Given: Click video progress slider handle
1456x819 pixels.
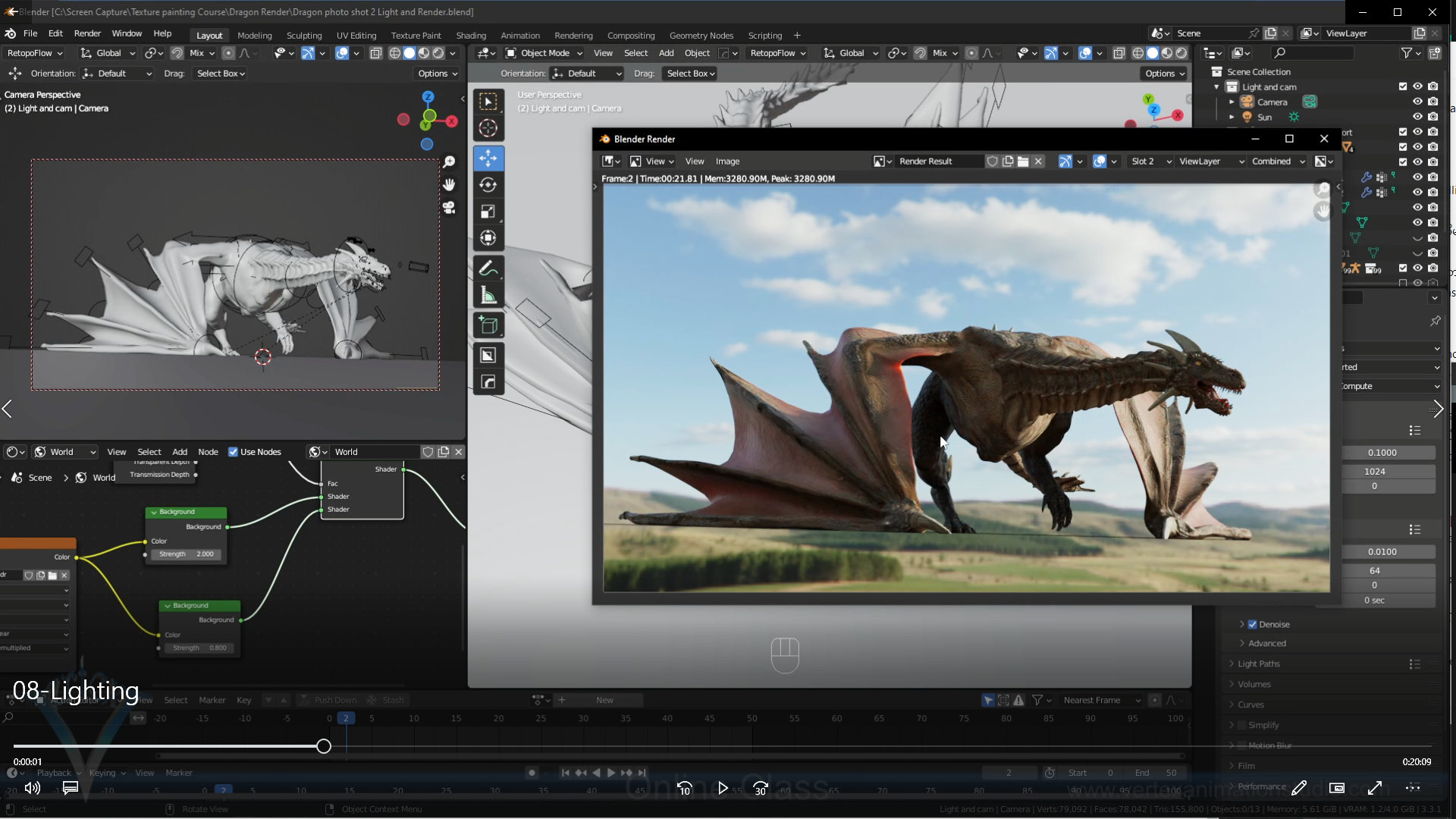Looking at the screenshot, I should (x=324, y=746).
